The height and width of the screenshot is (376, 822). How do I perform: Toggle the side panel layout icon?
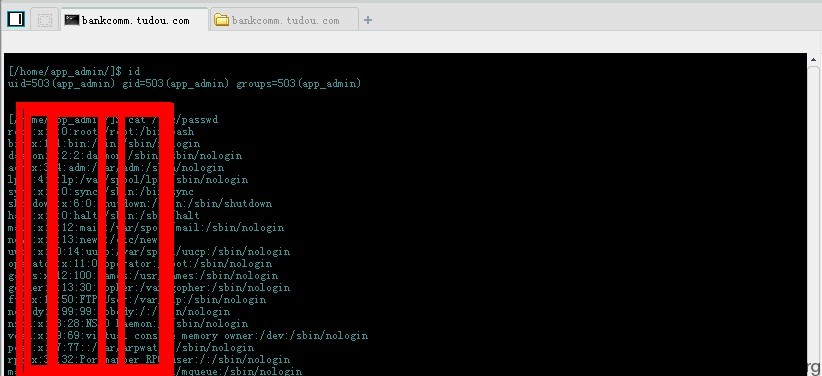coord(16,19)
